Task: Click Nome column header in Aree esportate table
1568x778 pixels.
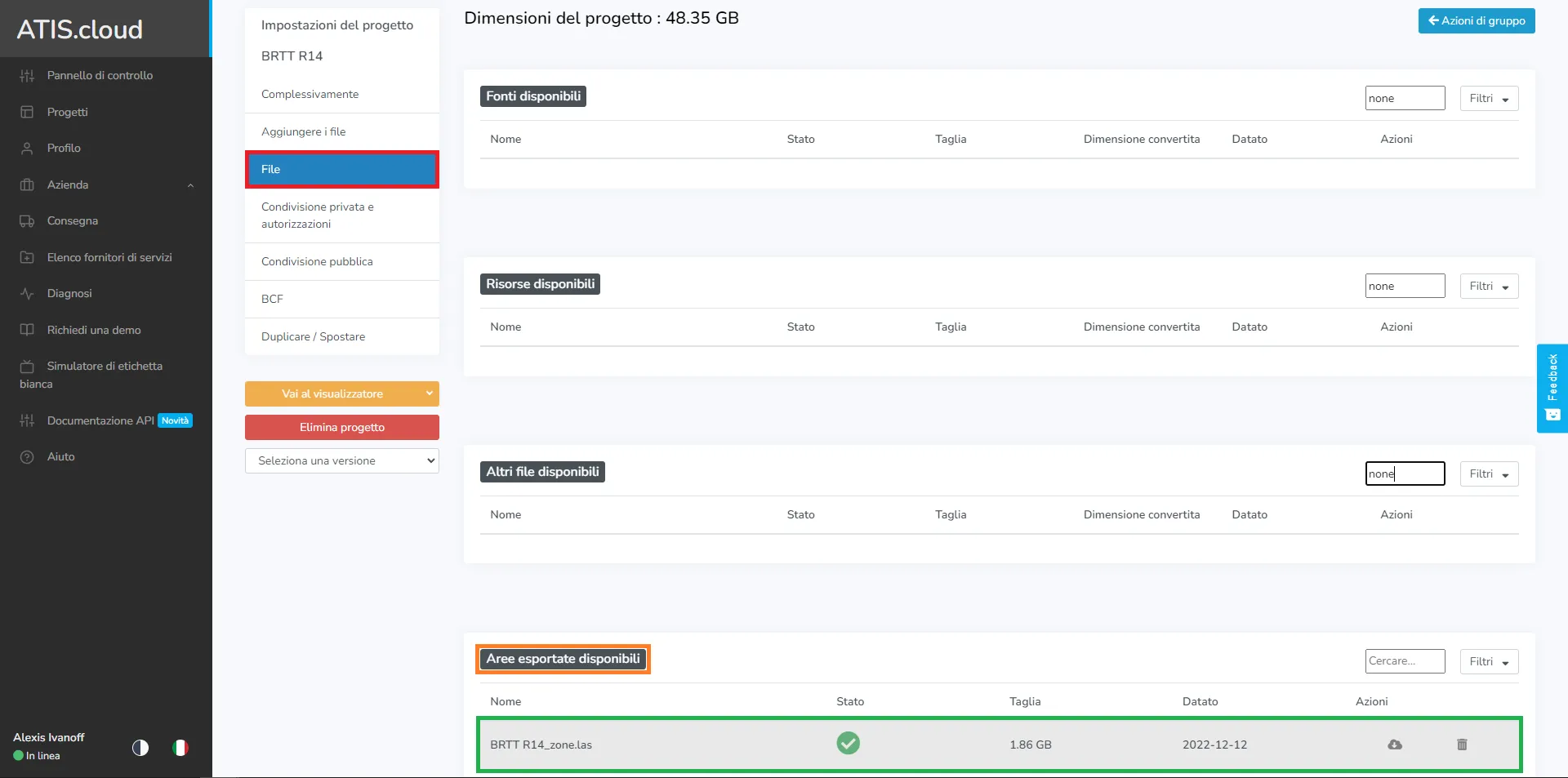Action: point(506,701)
